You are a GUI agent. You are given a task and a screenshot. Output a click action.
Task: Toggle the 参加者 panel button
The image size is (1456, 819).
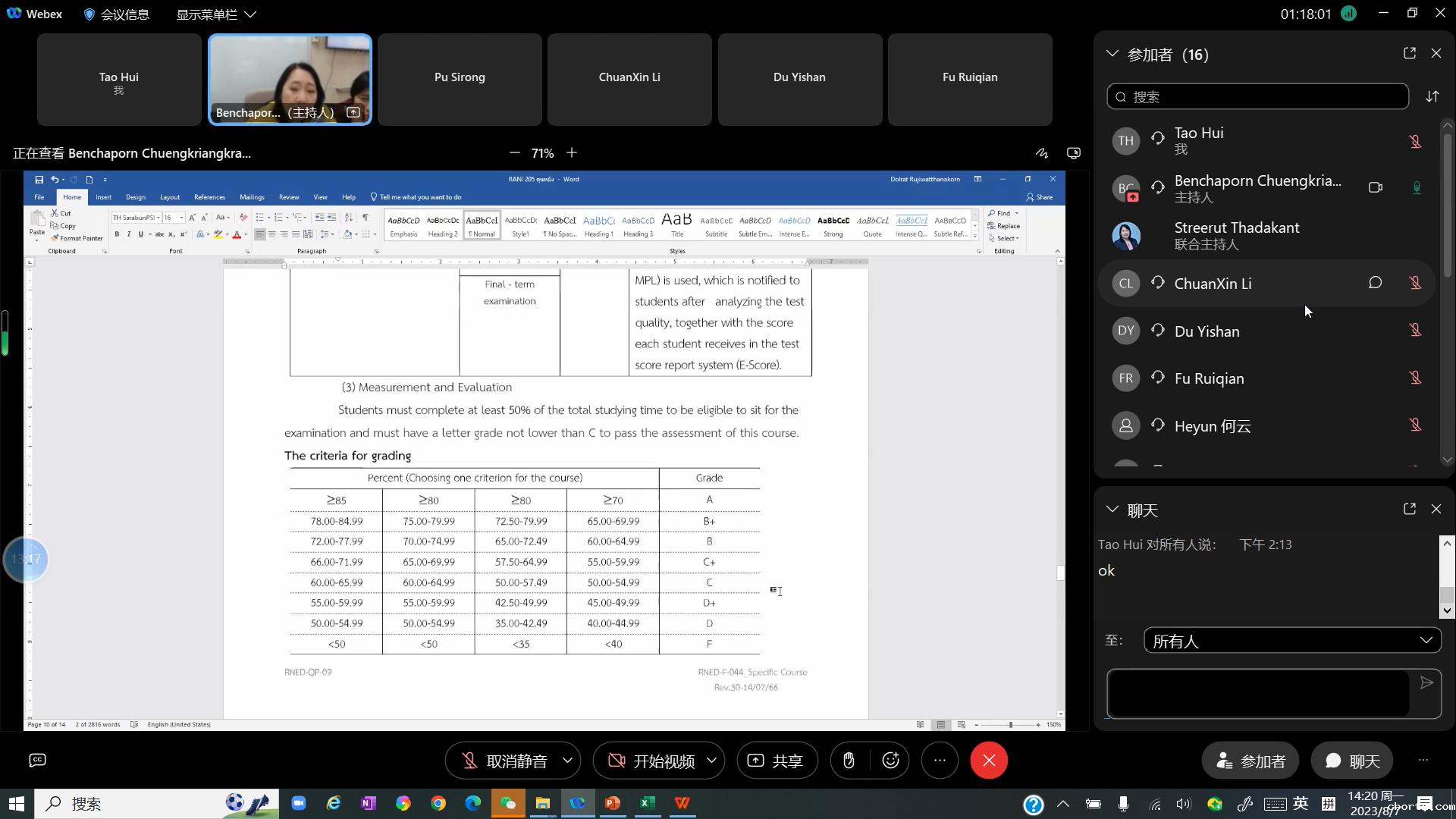click(1250, 761)
